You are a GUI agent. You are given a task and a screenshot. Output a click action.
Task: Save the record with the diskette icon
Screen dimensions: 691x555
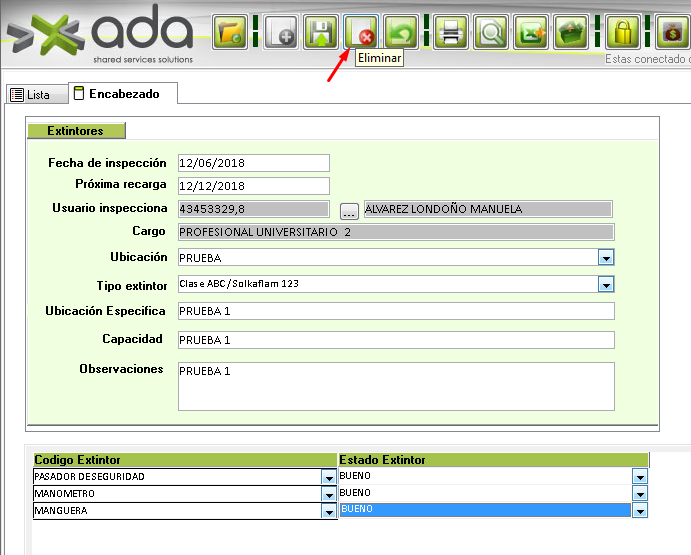pos(320,32)
